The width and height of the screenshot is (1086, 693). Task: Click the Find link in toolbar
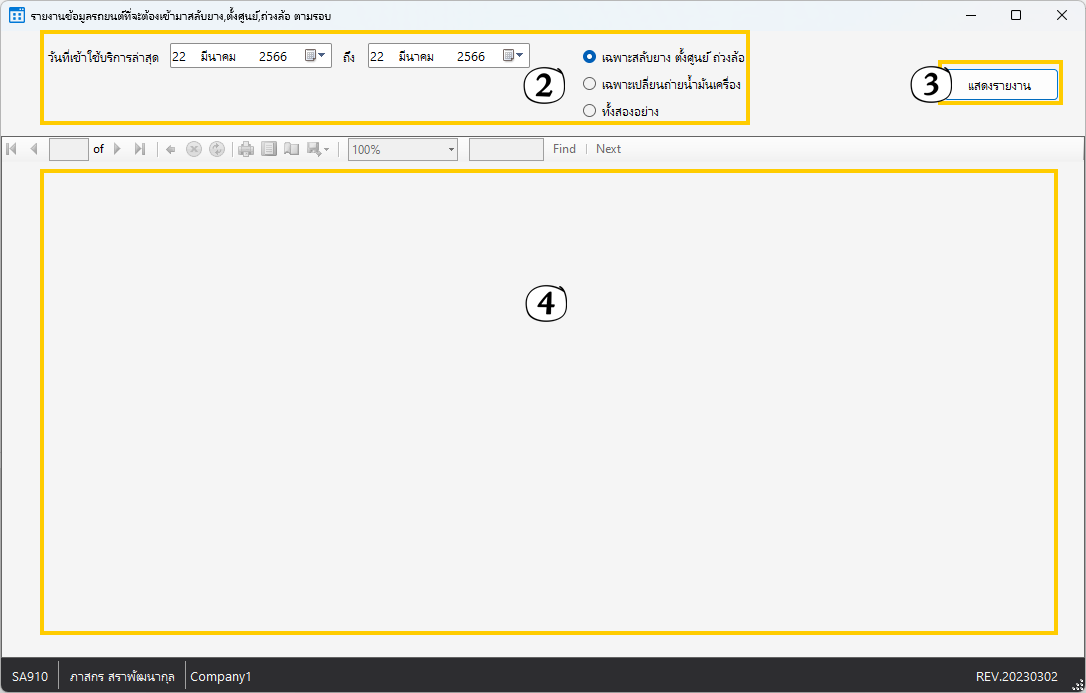(x=564, y=149)
